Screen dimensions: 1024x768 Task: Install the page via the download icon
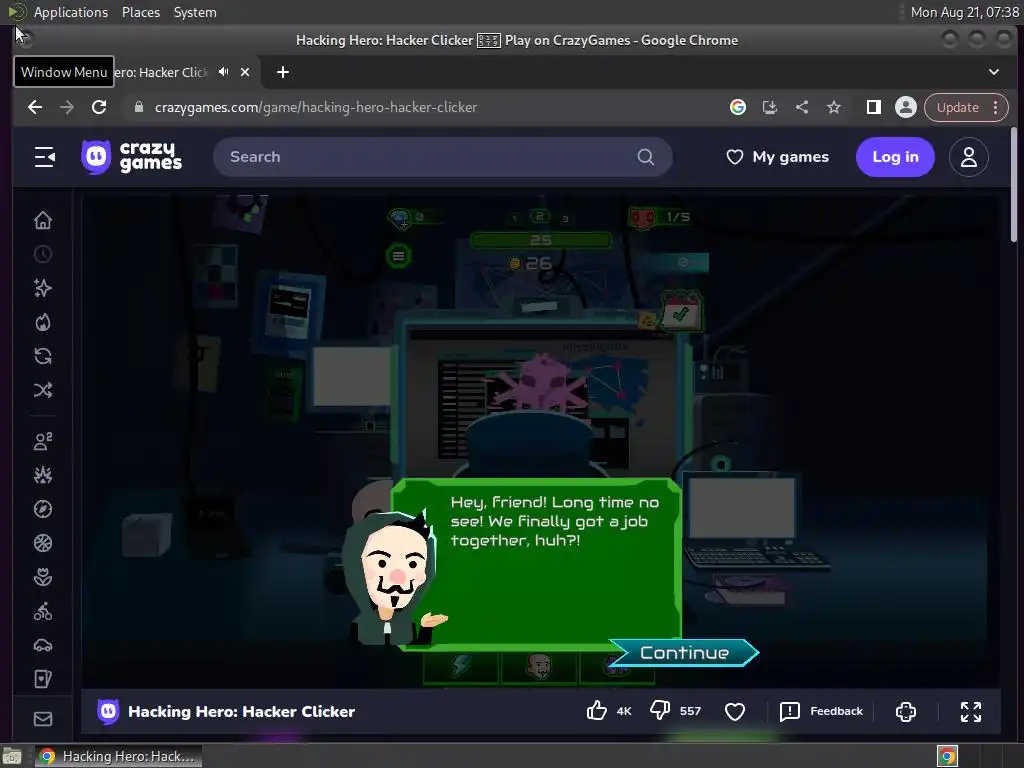point(770,107)
